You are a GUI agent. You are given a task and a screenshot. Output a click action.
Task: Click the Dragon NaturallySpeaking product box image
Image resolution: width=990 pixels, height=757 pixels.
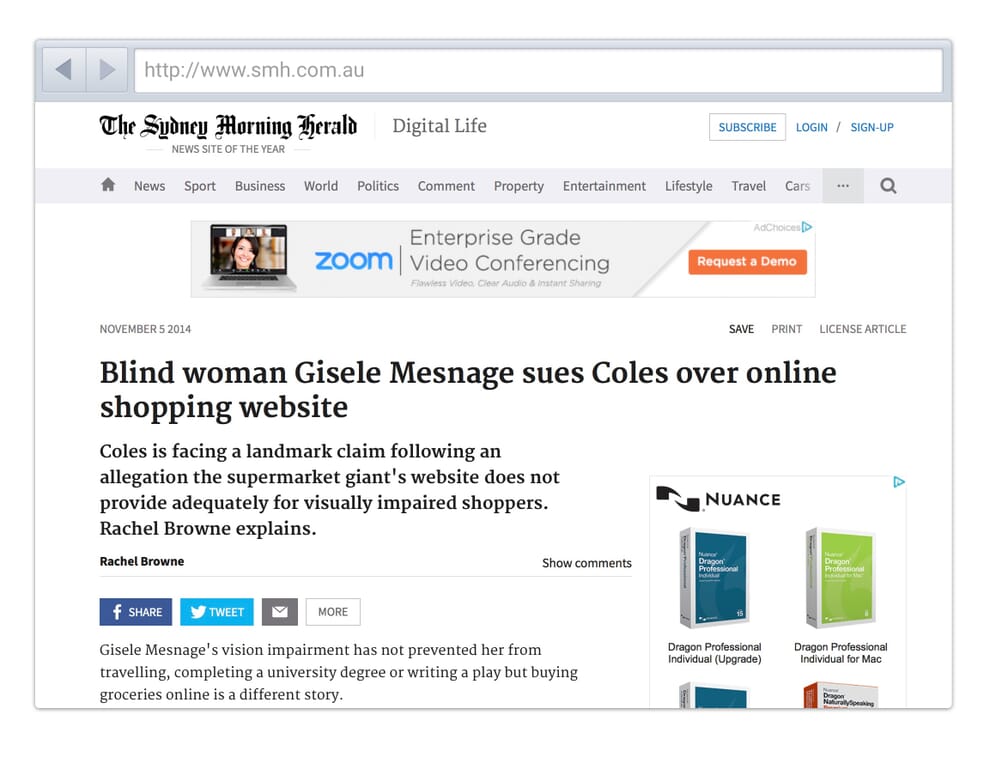coord(840,695)
